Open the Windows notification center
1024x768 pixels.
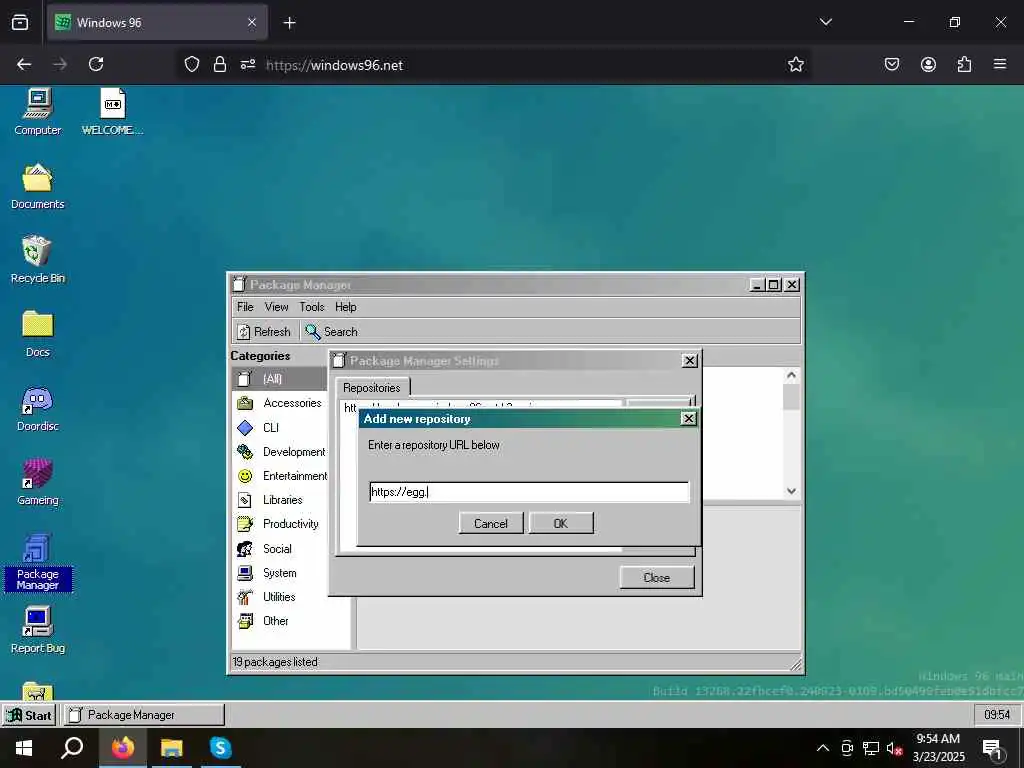993,749
